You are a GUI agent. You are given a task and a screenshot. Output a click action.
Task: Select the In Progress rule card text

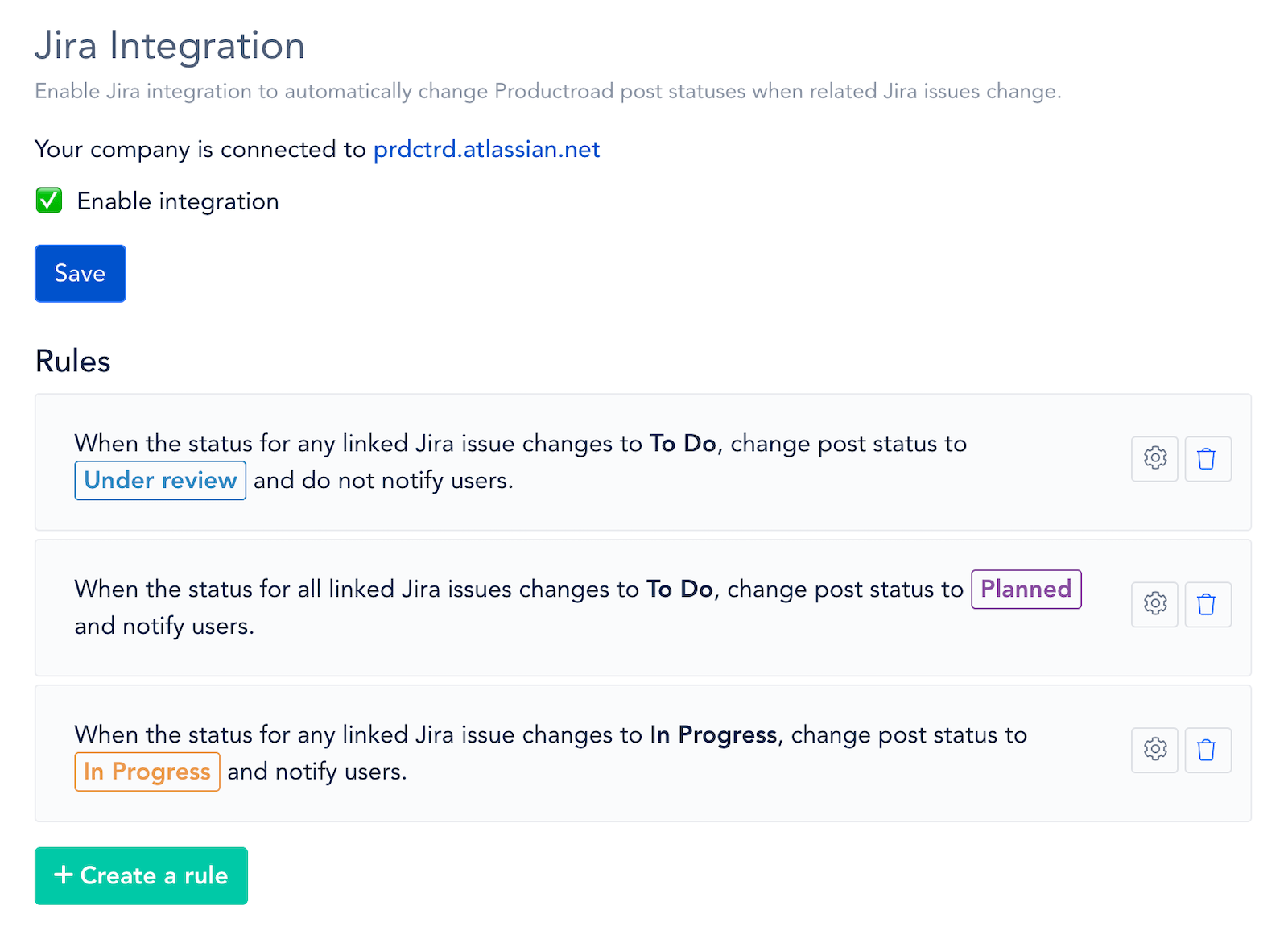(x=551, y=753)
